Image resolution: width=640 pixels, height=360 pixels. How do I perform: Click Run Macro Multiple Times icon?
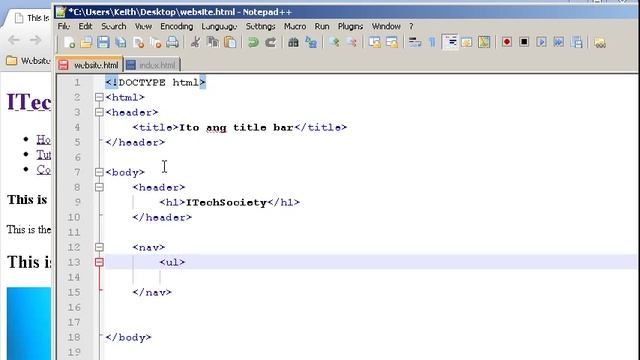pos(559,42)
